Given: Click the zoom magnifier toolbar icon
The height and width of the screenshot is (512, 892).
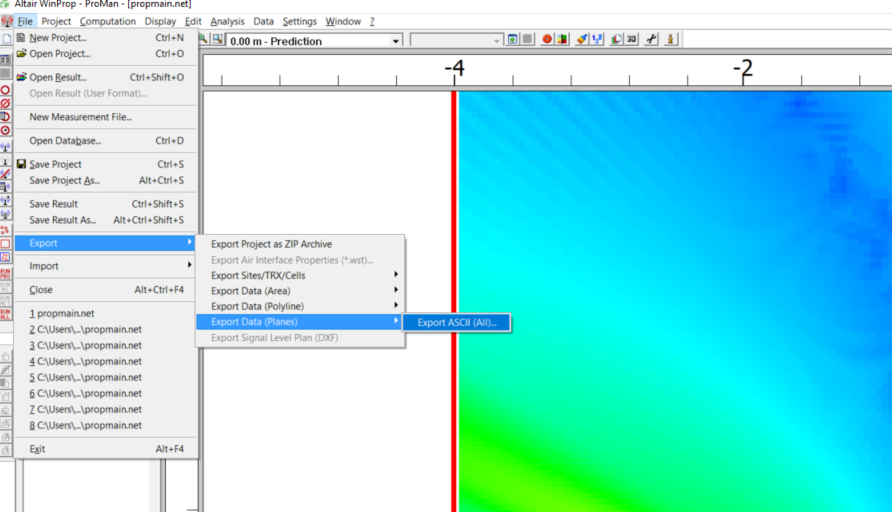Looking at the screenshot, I should click(x=203, y=39).
